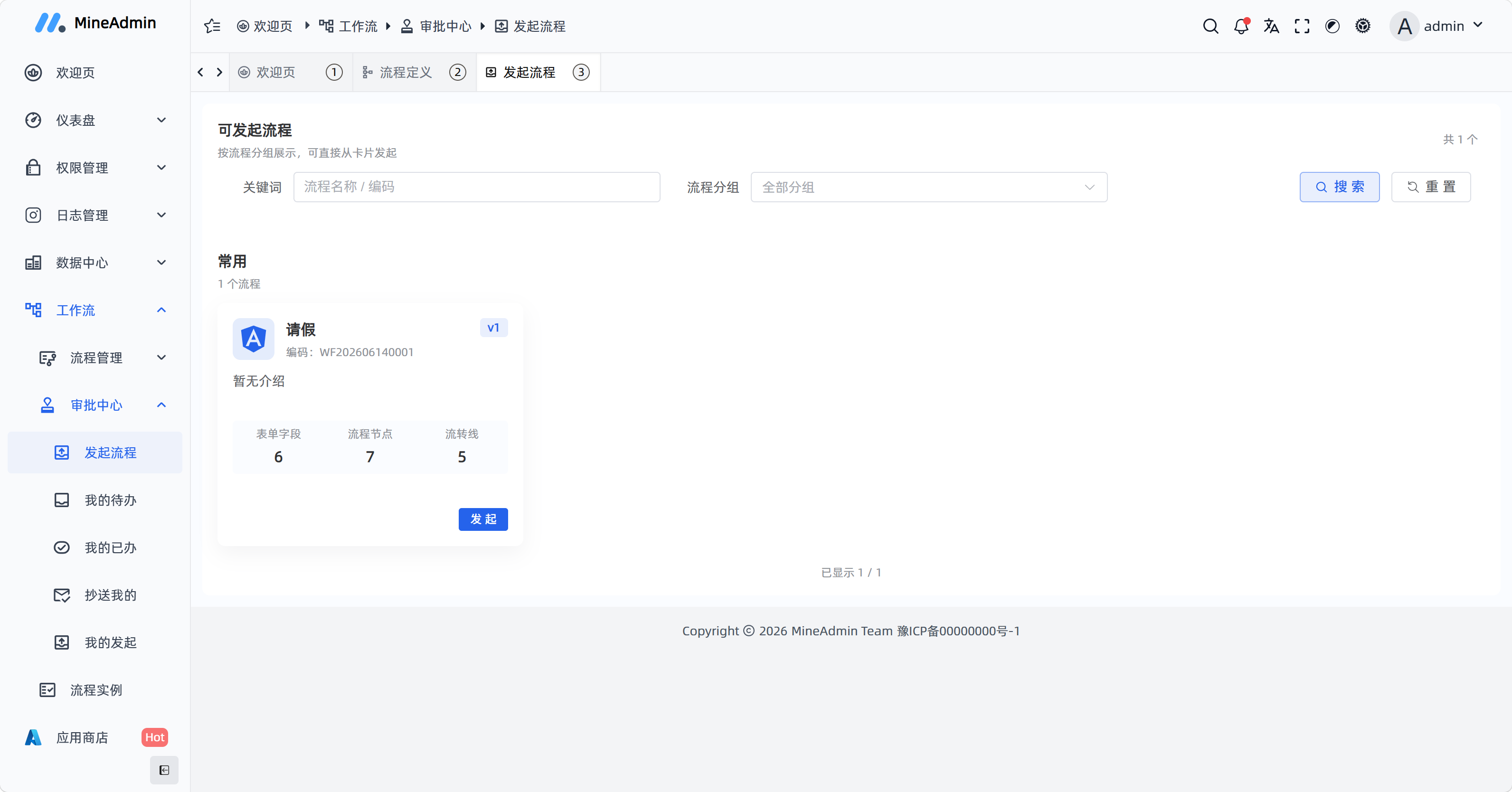Open the notifications bell
The width and height of the screenshot is (1512, 792).
pyautogui.click(x=1241, y=26)
